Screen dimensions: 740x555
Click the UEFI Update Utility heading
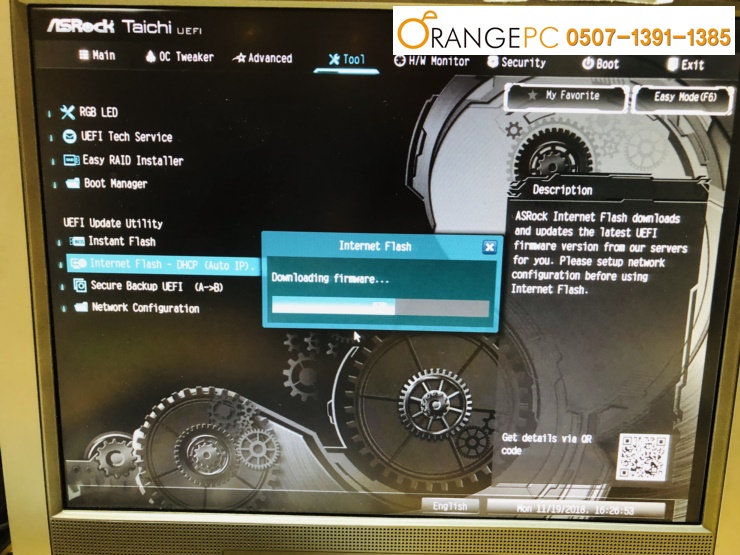pos(113,222)
